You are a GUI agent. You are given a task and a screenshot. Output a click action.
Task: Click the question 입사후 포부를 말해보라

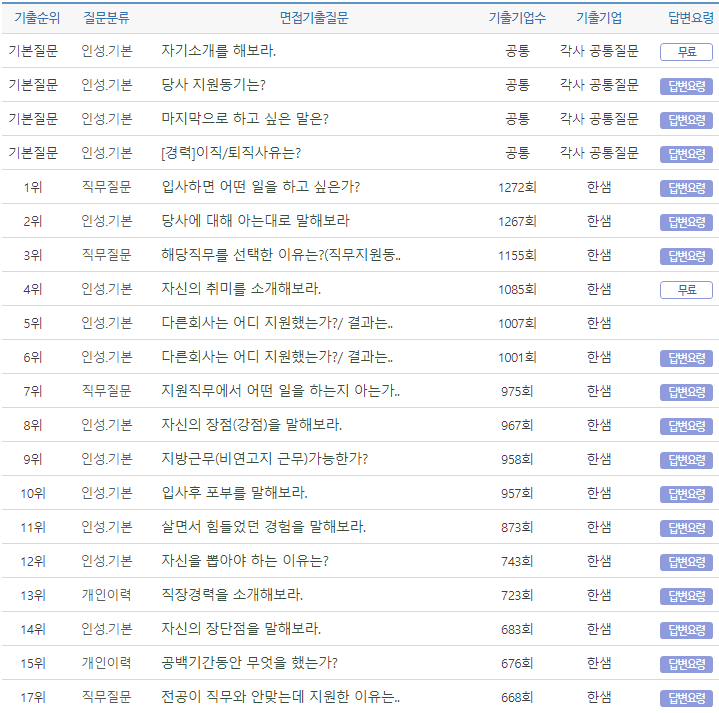pos(234,493)
